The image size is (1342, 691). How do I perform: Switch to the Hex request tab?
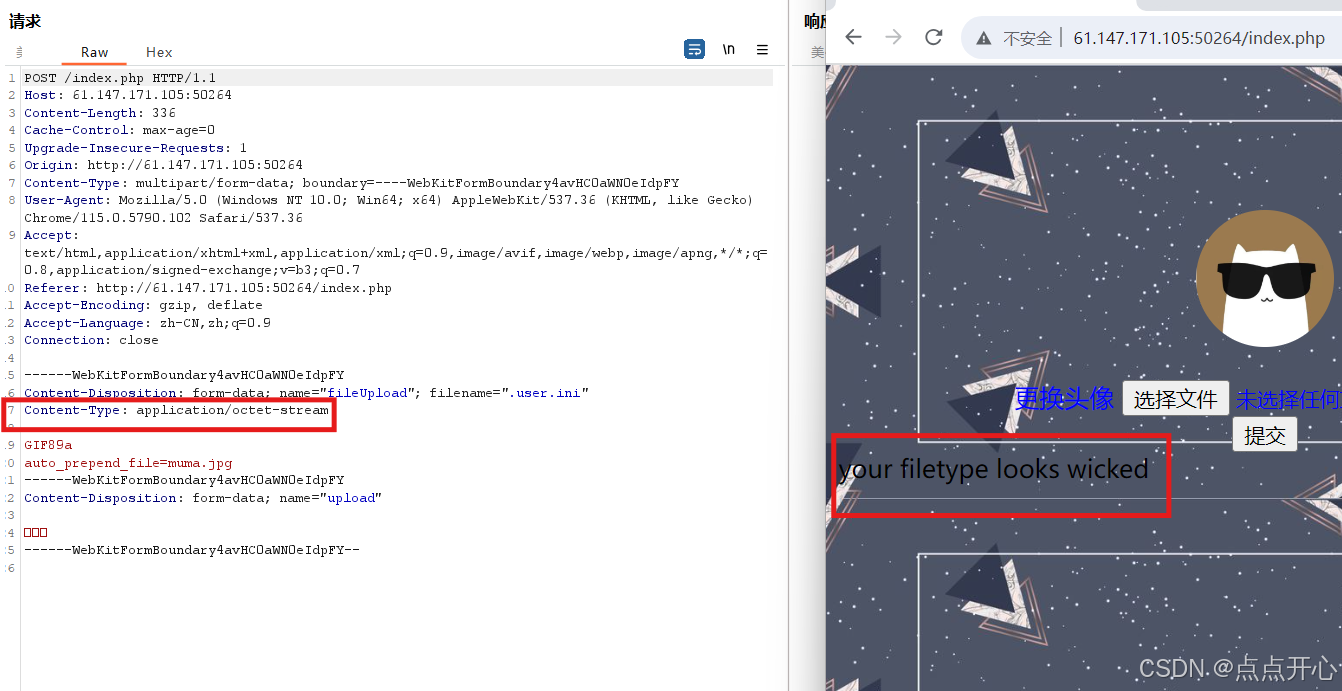(159, 52)
